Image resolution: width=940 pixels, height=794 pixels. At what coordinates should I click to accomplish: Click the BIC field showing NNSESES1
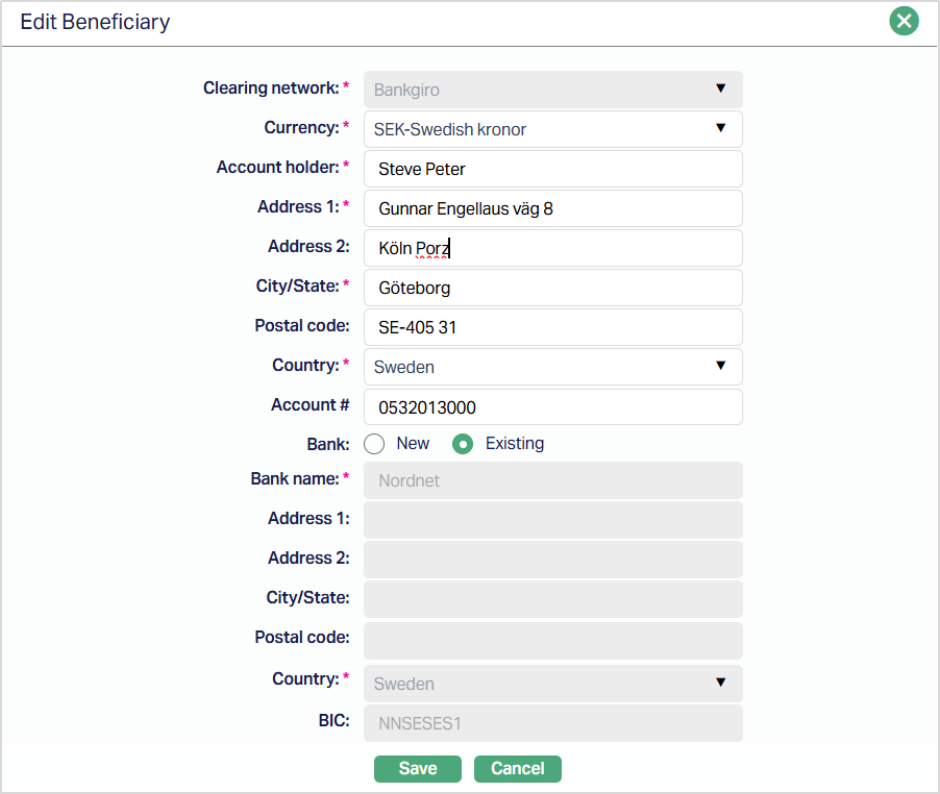[553, 723]
